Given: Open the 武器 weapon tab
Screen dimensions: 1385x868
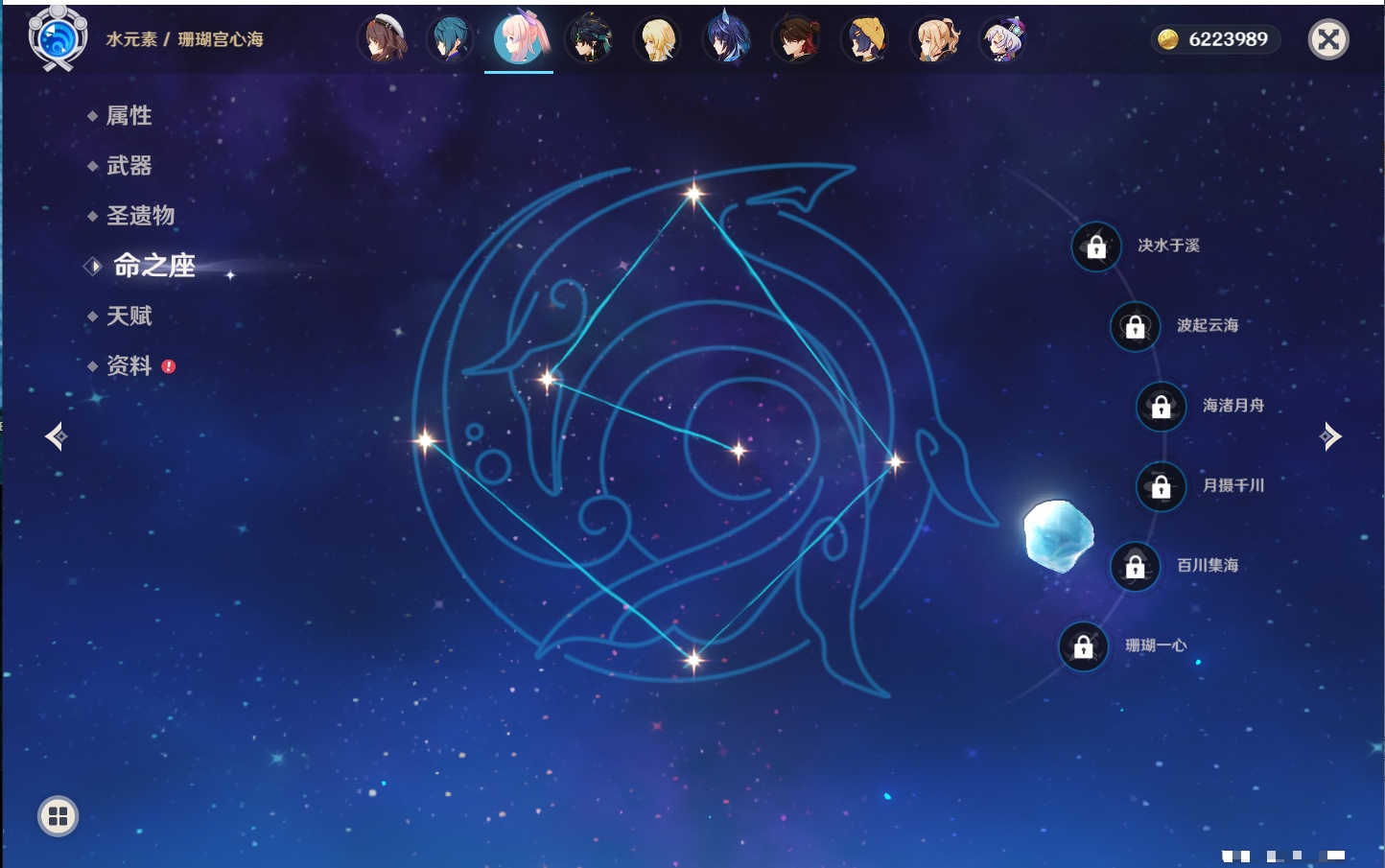Looking at the screenshot, I should (129, 166).
